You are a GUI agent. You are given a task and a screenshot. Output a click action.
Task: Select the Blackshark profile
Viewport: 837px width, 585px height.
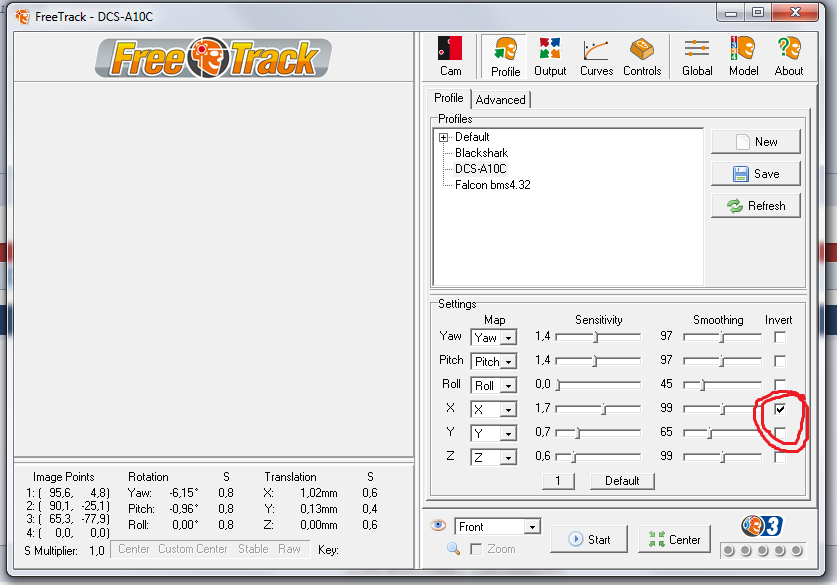[481, 153]
